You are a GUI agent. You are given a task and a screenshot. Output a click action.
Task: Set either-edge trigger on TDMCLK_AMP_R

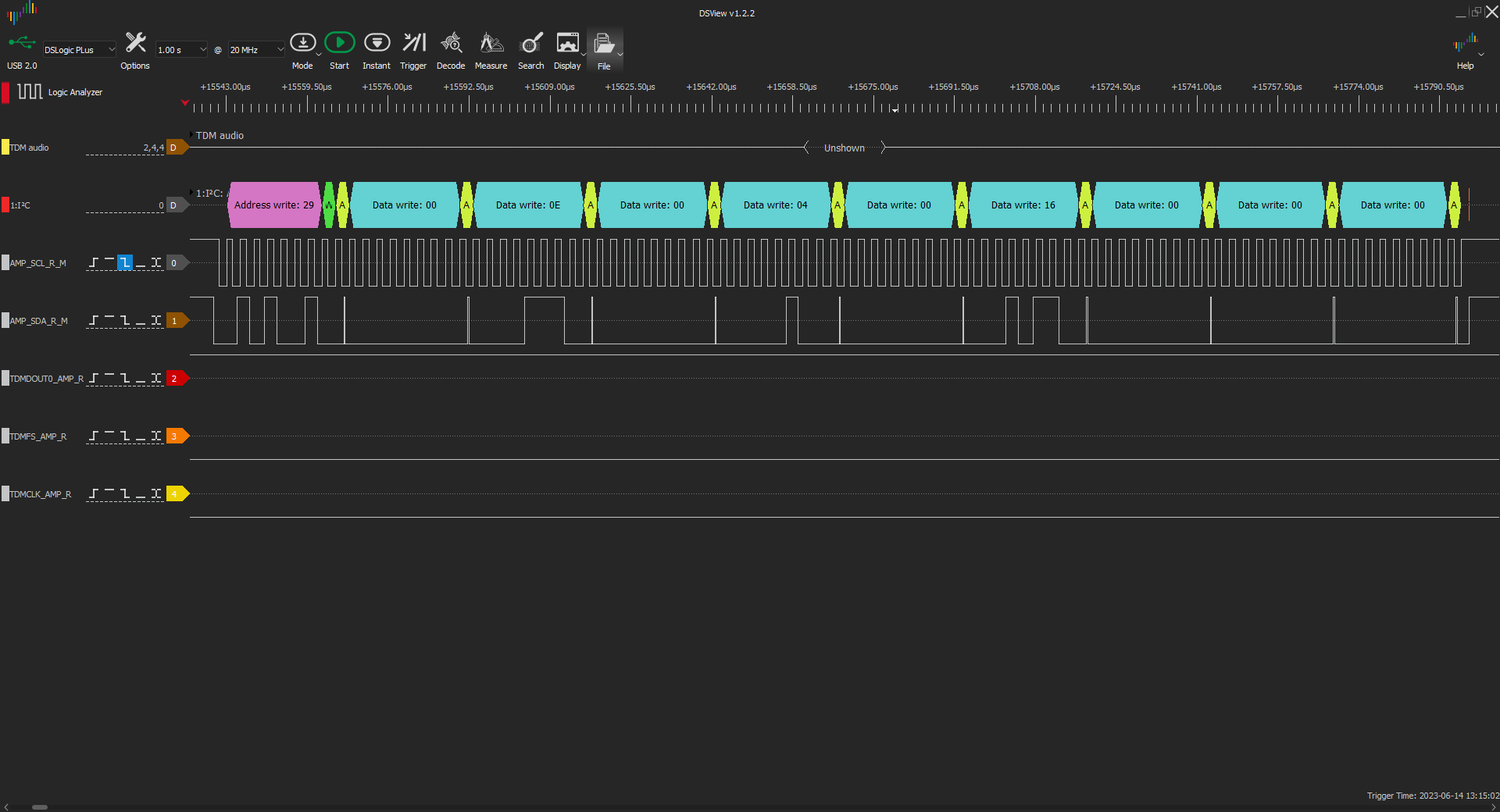tap(156, 493)
